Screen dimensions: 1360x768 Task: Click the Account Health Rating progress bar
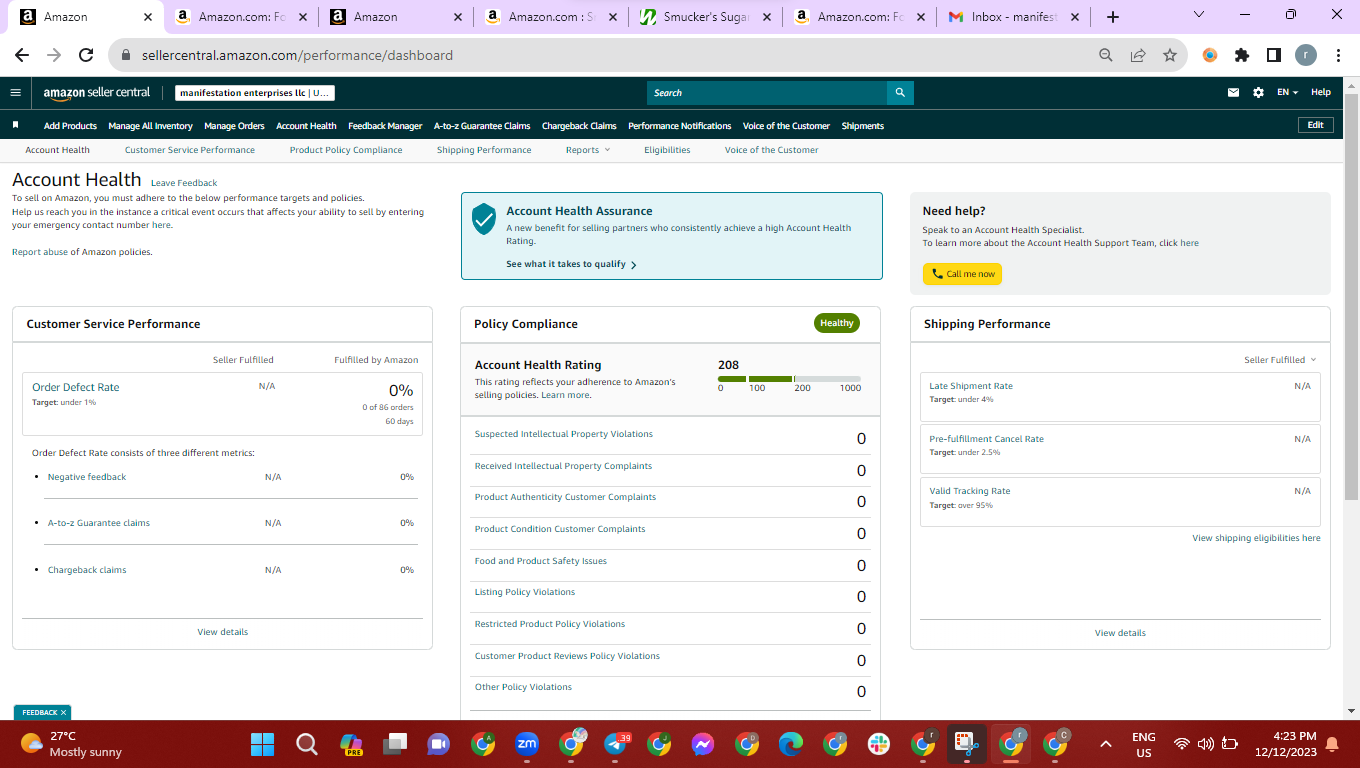[789, 379]
